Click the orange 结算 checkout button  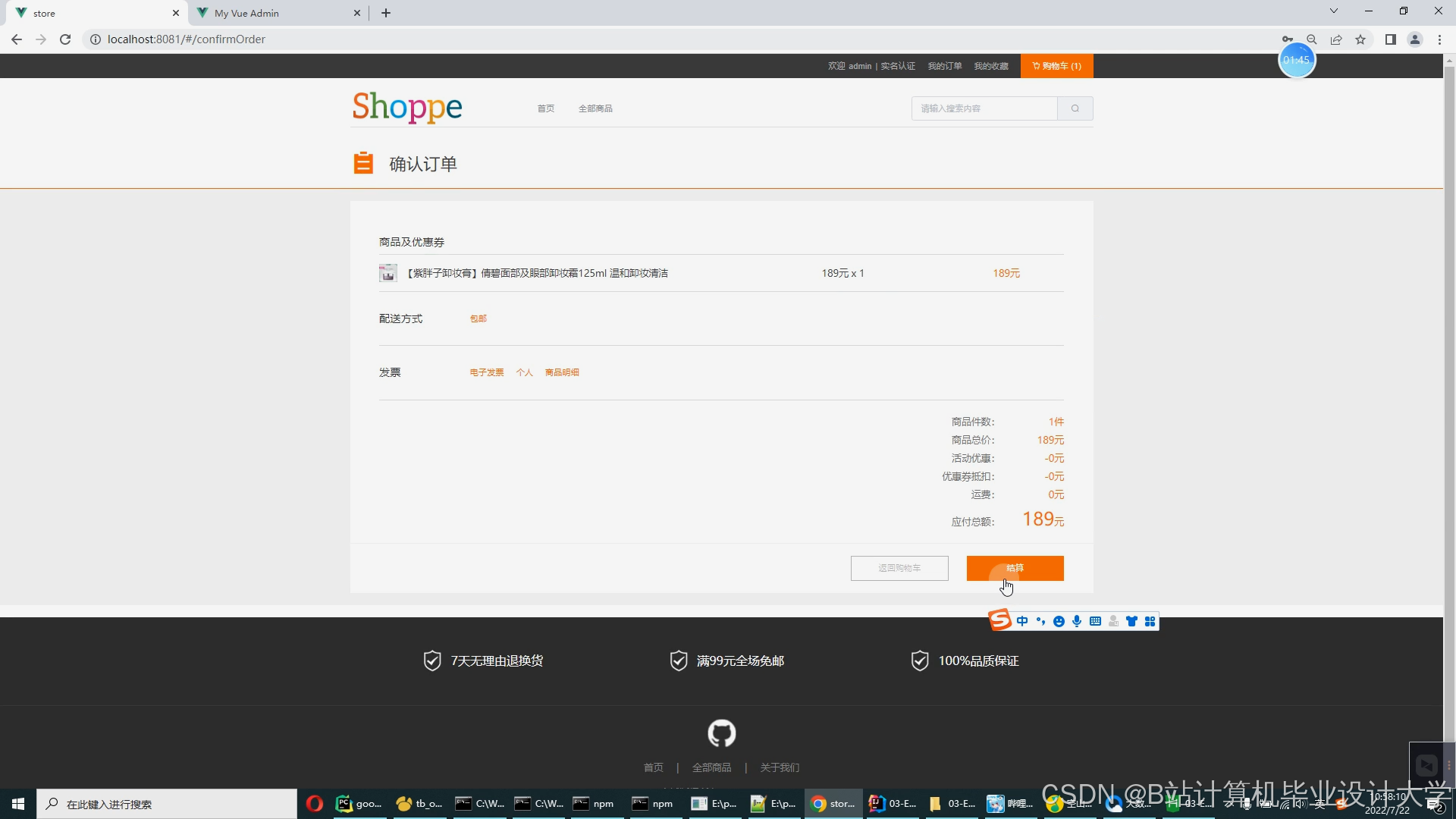pyautogui.click(x=1015, y=568)
